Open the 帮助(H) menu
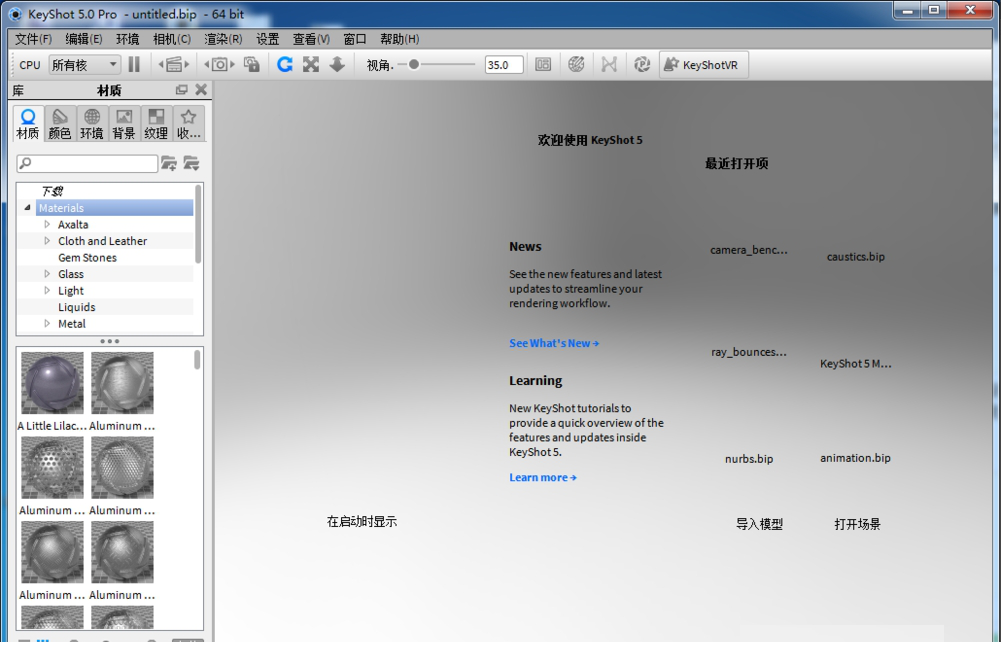 coord(400,39)
